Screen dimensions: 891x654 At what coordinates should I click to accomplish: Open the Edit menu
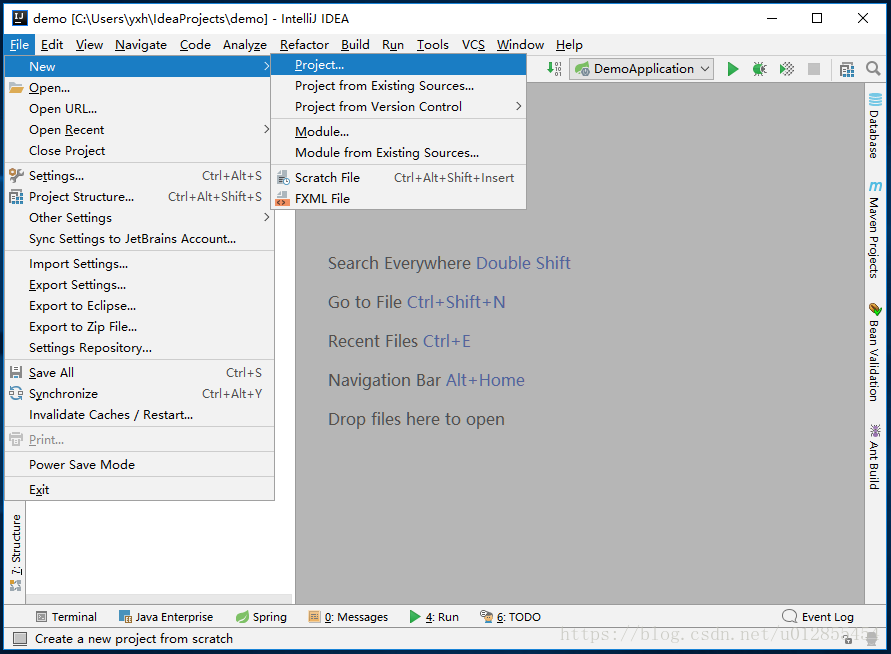click(52, 45)
